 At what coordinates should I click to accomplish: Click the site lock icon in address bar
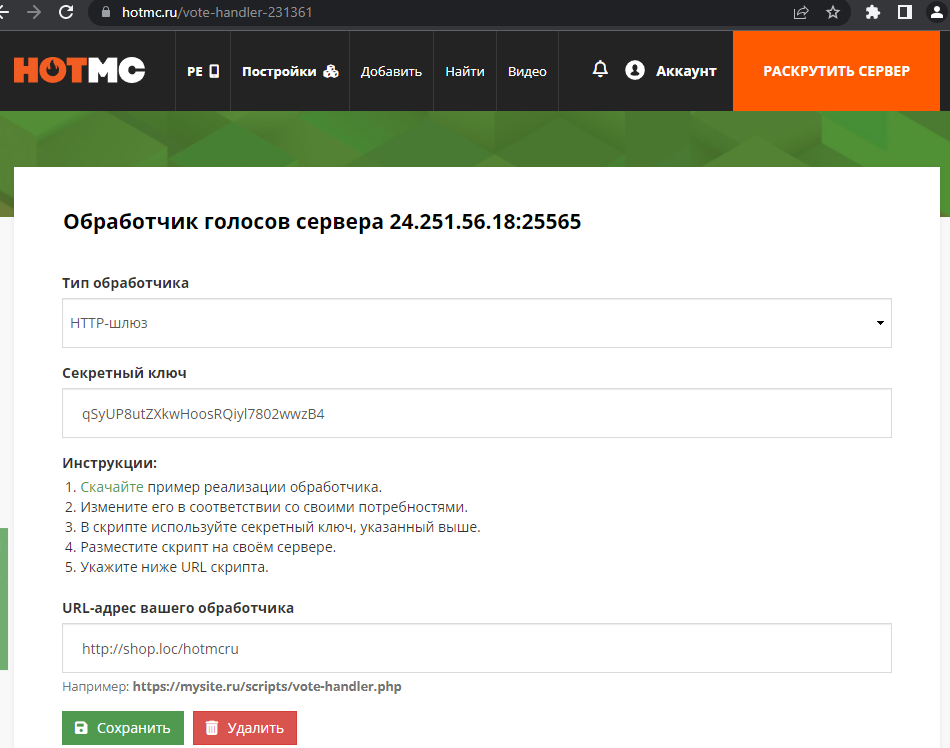pyautogui.click(x=106, y=13)
